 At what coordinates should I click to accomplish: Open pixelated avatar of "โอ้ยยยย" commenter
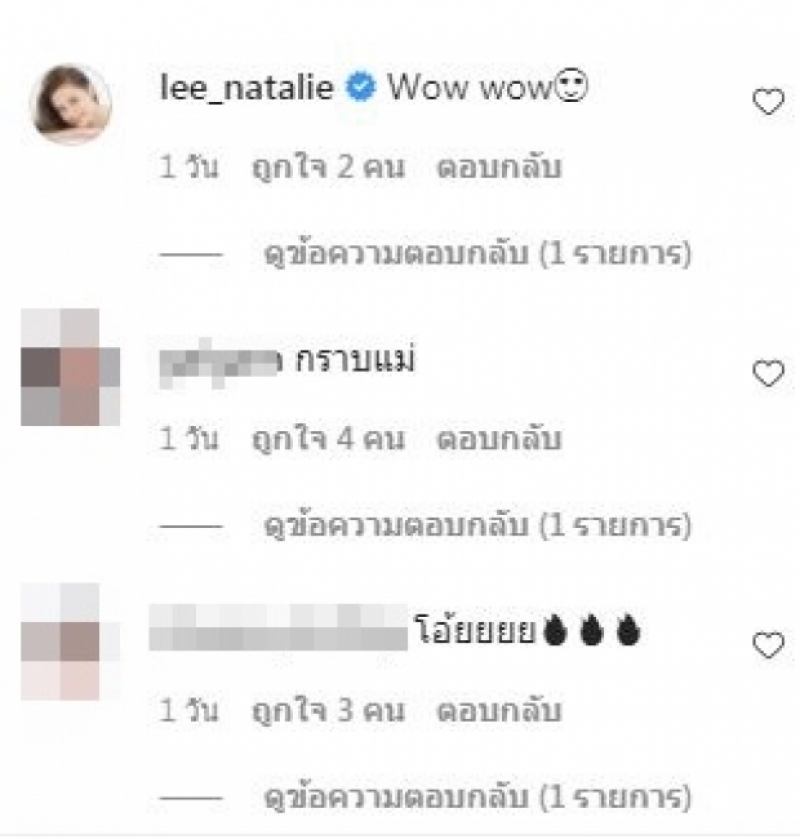[70, 642]
